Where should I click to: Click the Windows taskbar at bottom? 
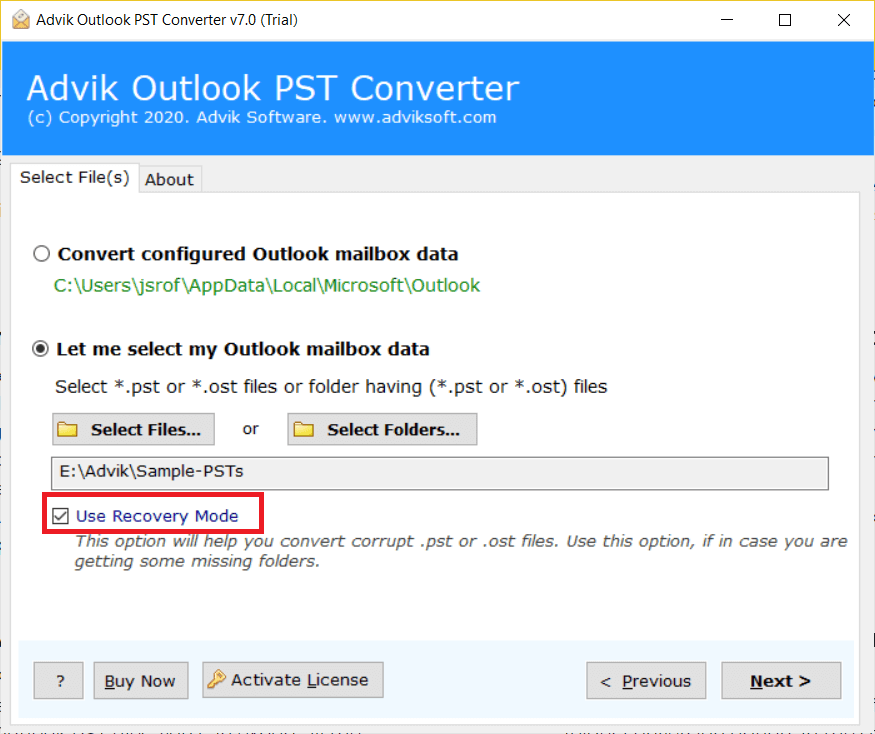(437, 729)
